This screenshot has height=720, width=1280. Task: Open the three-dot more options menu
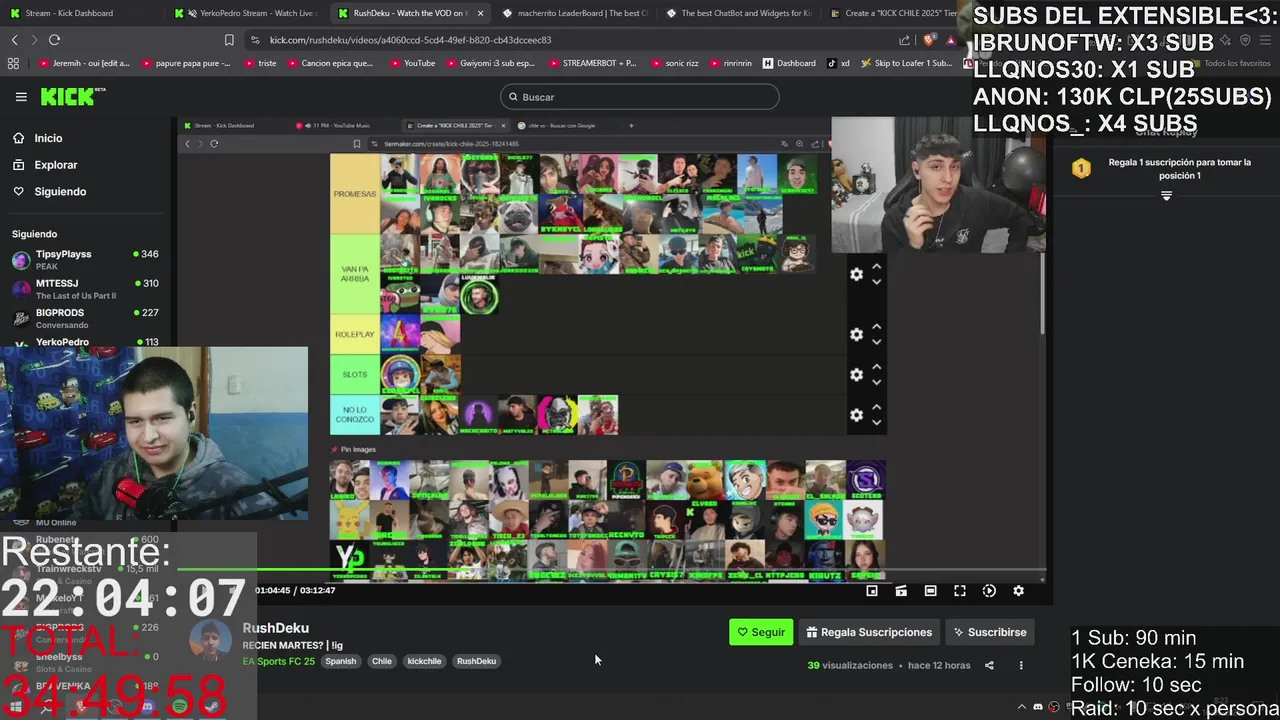[1021, 665]
